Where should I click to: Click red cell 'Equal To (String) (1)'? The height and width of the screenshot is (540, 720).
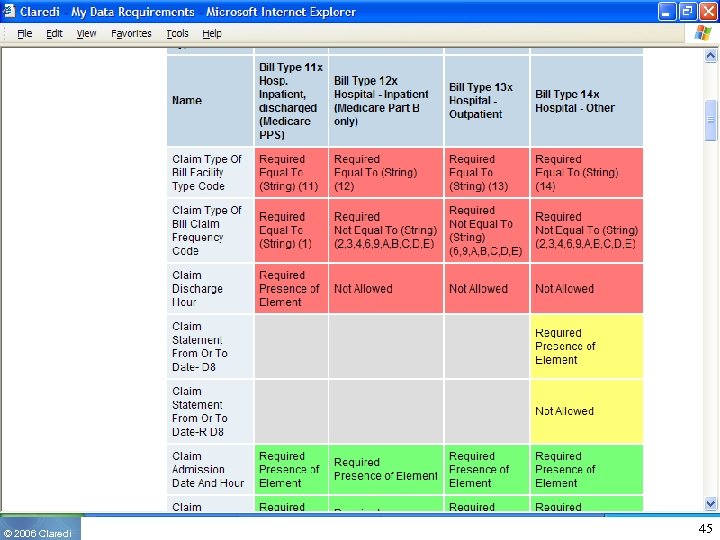tap(292, 231)
